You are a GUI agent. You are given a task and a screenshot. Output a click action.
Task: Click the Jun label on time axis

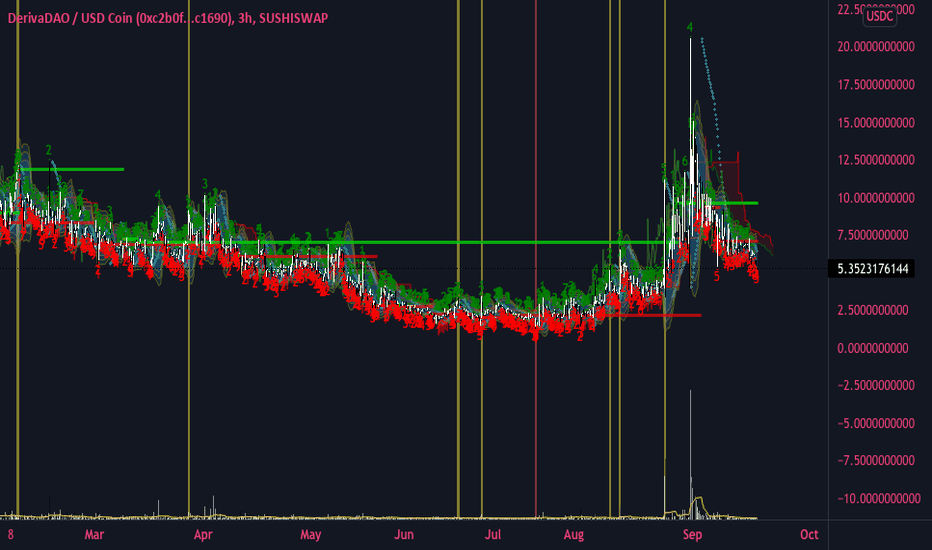[x=404, y=535]
